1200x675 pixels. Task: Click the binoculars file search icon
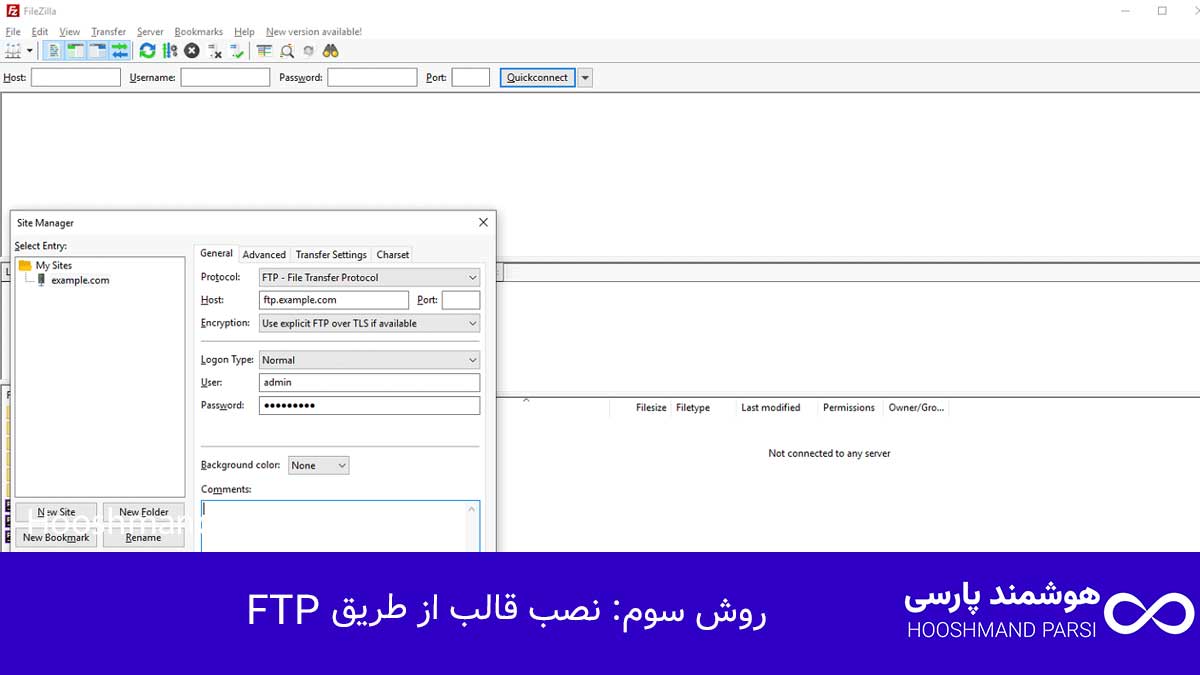tap(330, 51)
